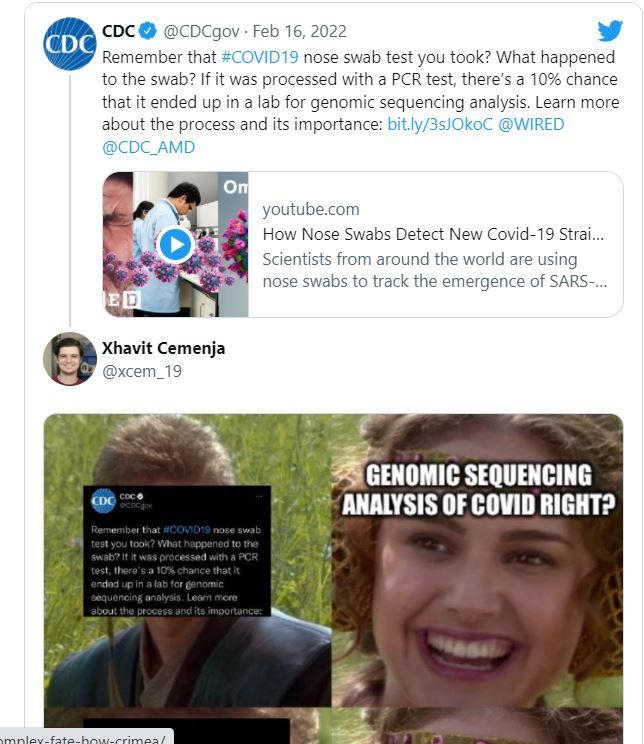Open the #COVID19 hashtag

[x=257, y=57]
